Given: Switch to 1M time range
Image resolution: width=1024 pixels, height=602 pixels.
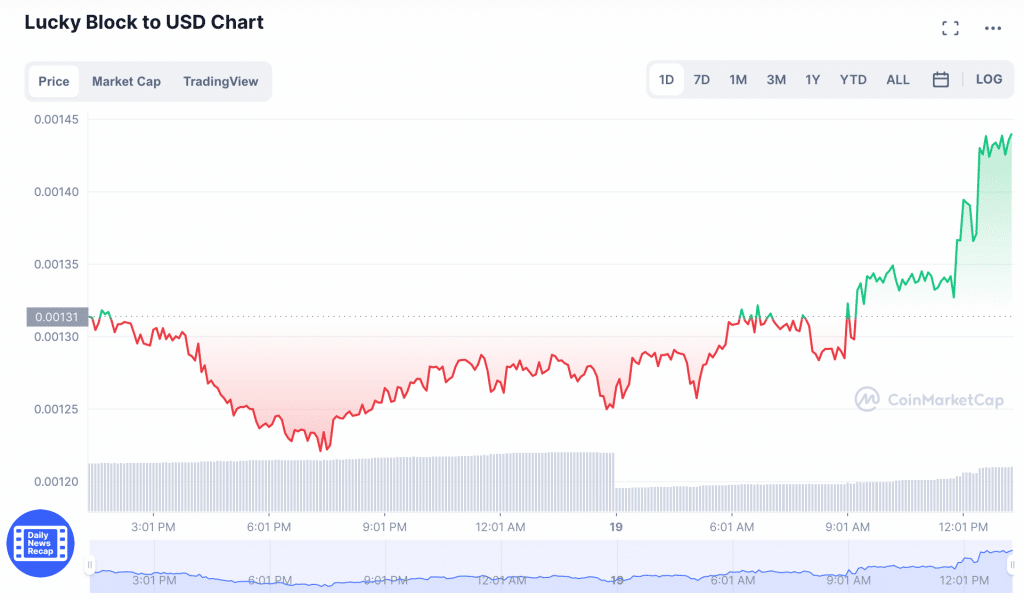Looking at the screenshot, I should tap(738, 80).
